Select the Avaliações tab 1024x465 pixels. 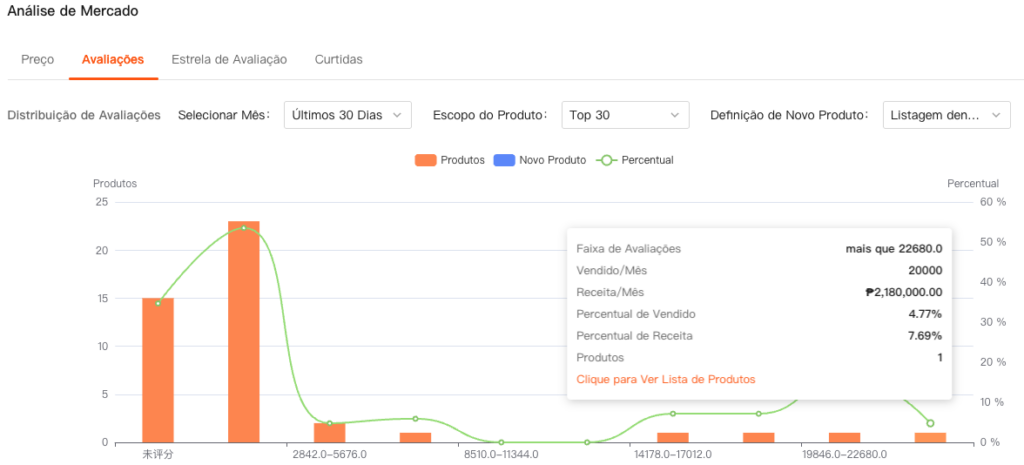113,59
